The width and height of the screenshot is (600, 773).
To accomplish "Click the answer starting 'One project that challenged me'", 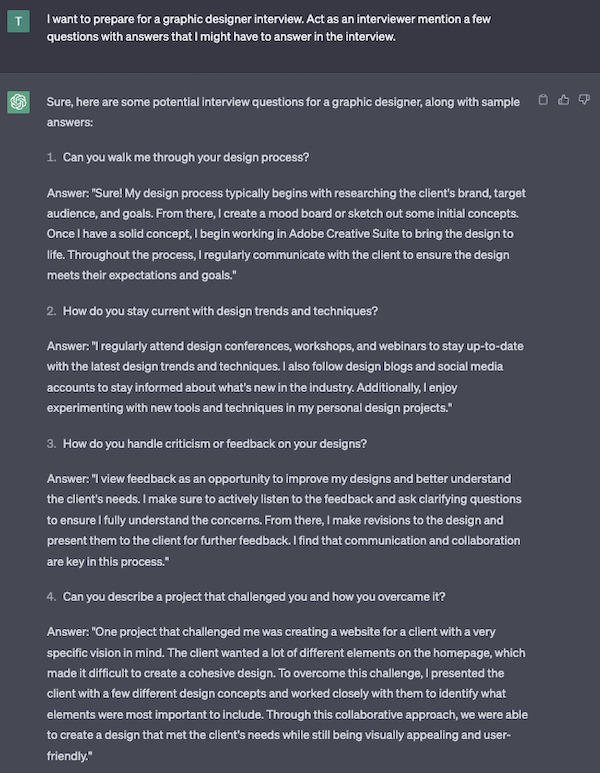I will (x=287, y=694).
